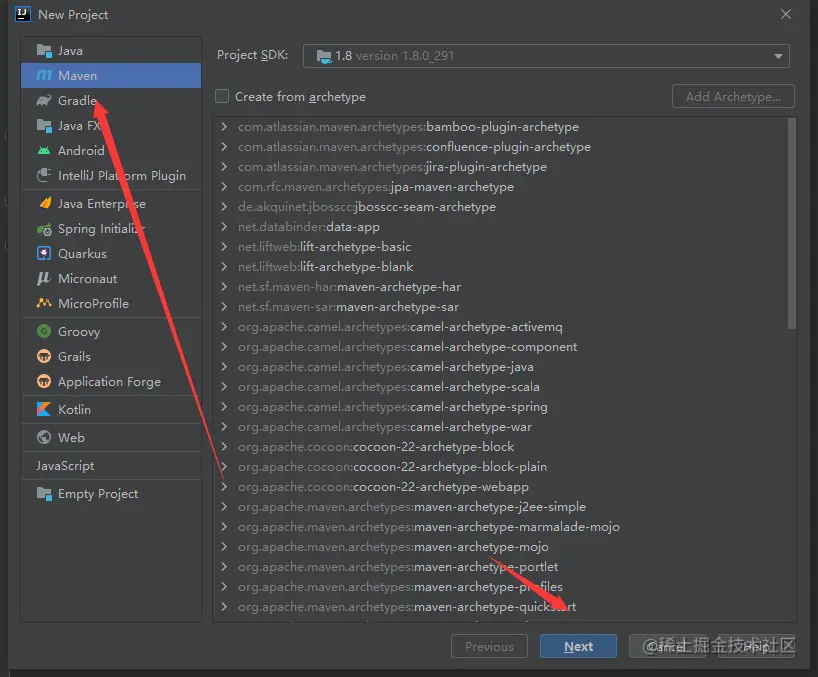
Task: Enable Create from archetype checkbox
Action: (222, 96)
